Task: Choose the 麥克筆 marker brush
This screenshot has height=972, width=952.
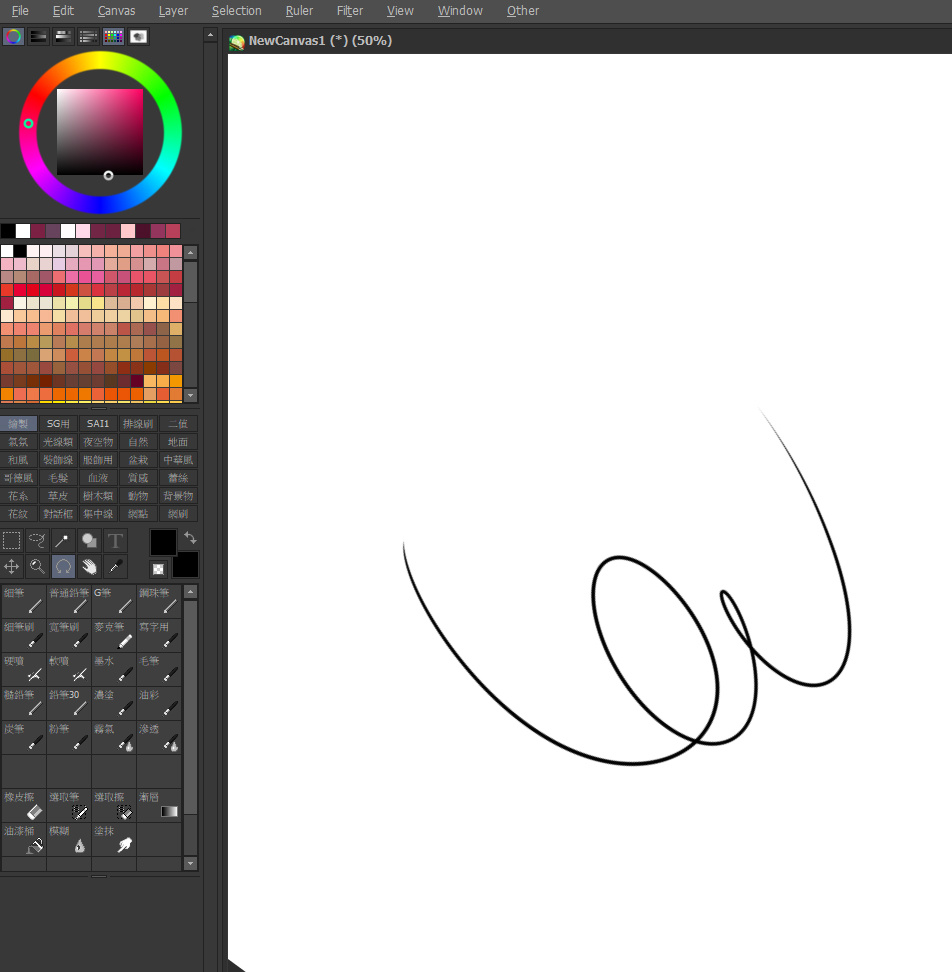Action: click(114, 635)
